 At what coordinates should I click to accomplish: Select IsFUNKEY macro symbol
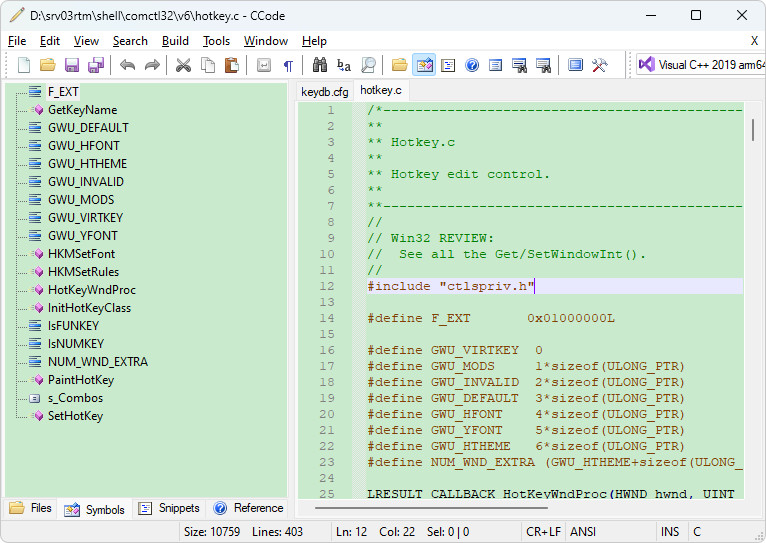[73, 326]
